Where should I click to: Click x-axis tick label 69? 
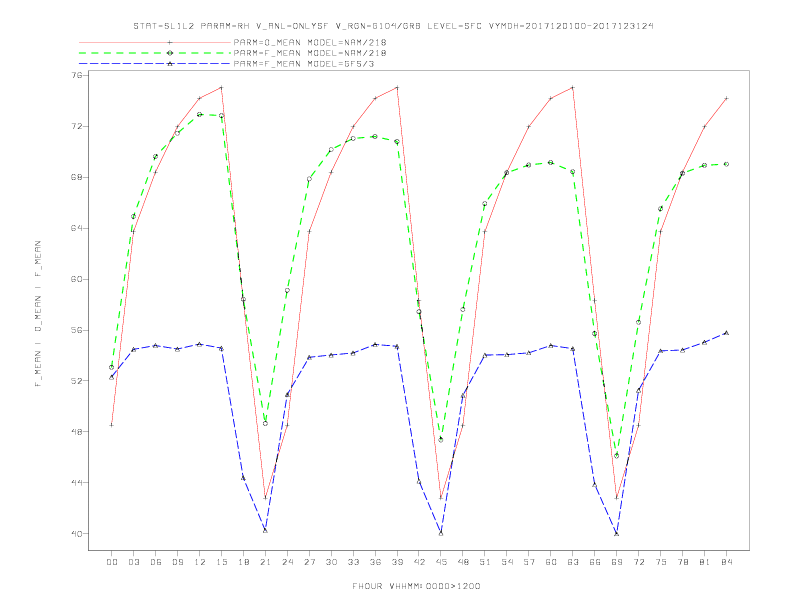[617, 562]
